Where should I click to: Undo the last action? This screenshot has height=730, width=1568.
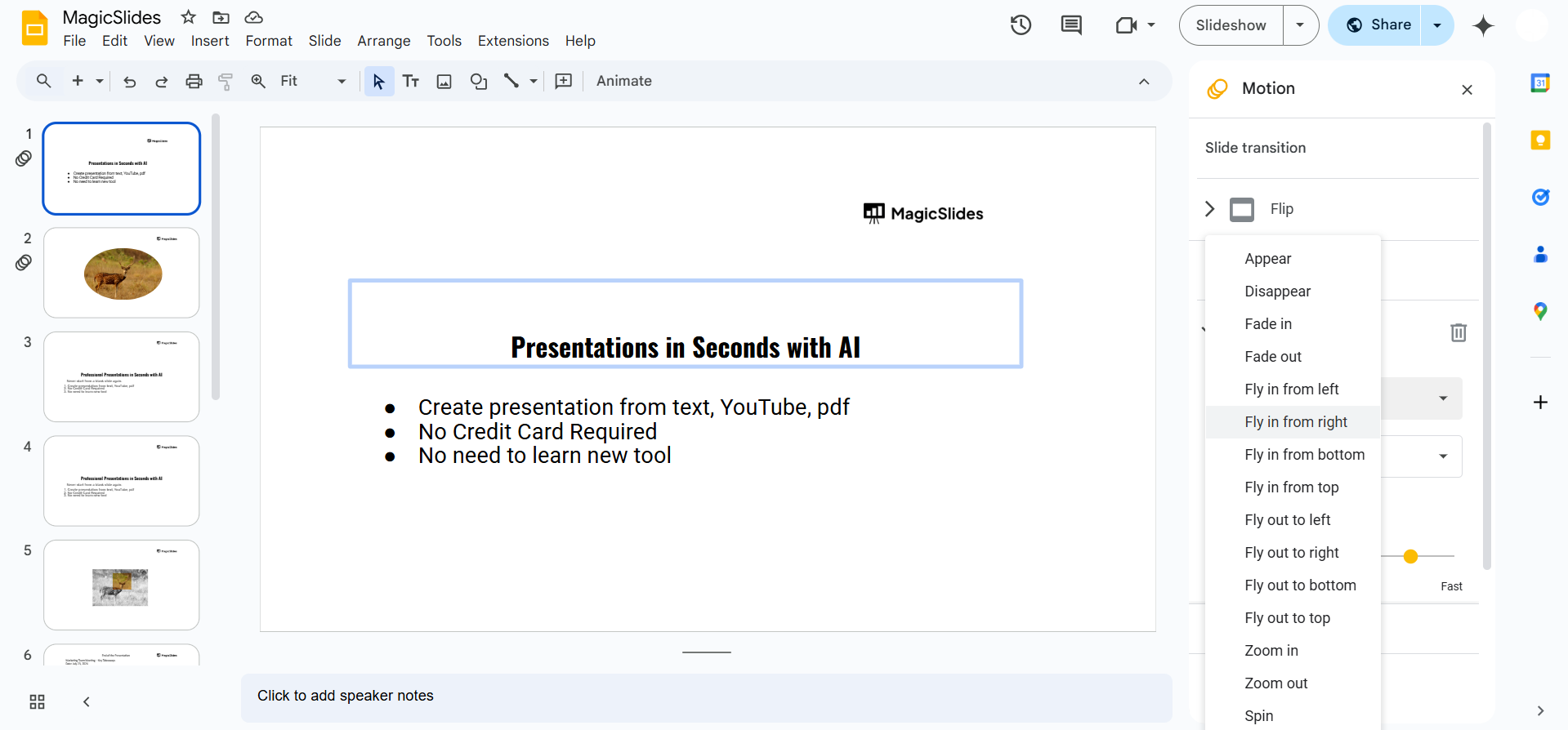129,81
